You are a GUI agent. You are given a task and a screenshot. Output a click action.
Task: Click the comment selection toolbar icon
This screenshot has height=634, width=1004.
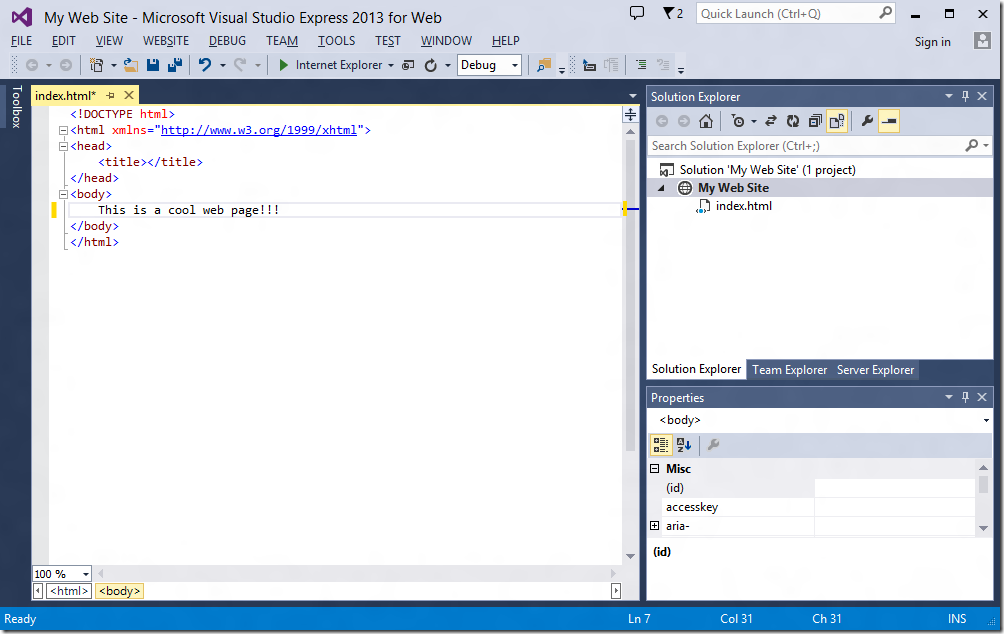tap(641, 65)
